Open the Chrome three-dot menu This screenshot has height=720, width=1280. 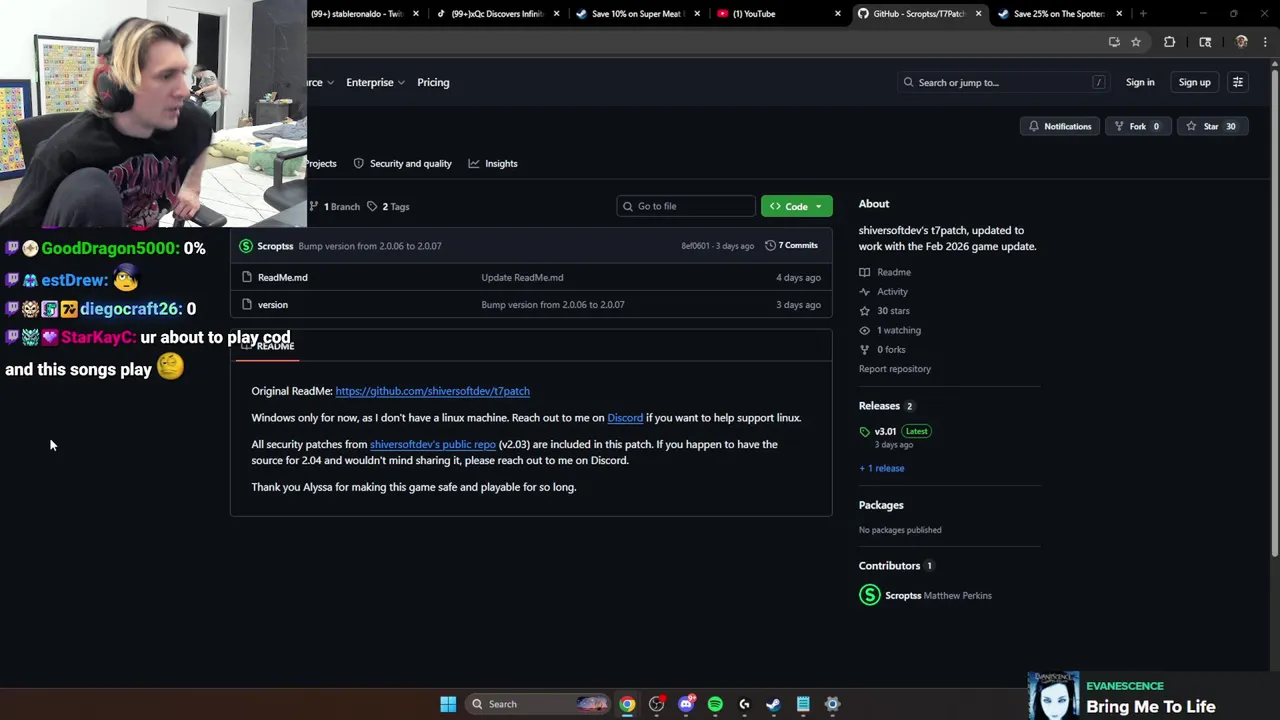pyautogui.click(x=1266, y=42)
